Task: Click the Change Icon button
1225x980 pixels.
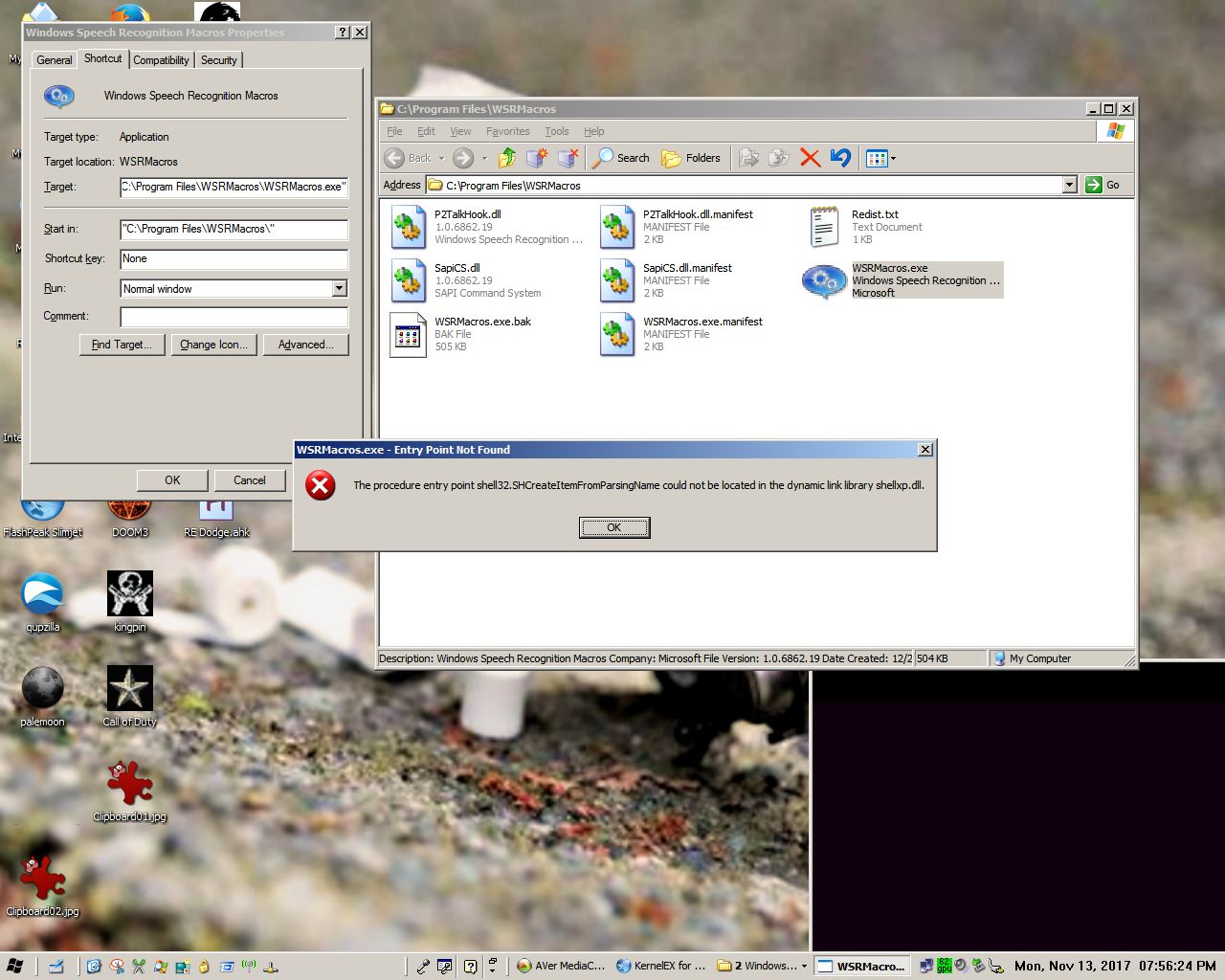Action: point(213,345)
